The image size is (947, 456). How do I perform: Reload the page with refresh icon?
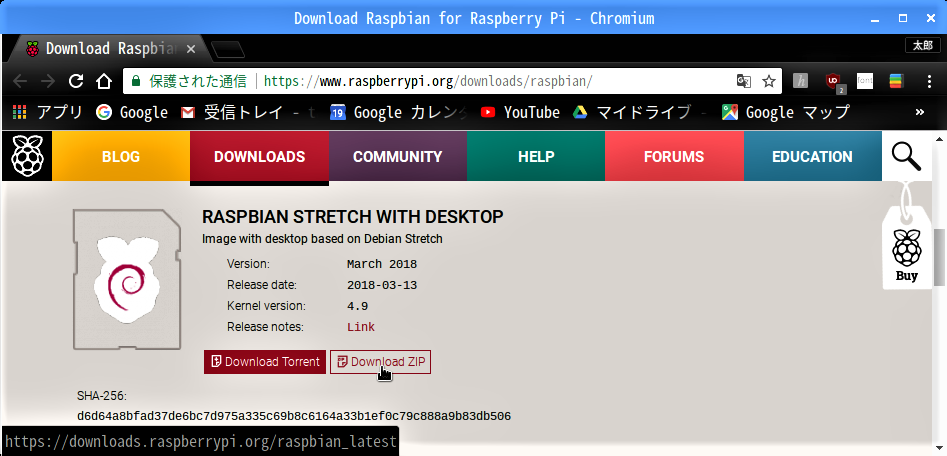(x=76, y=81)
